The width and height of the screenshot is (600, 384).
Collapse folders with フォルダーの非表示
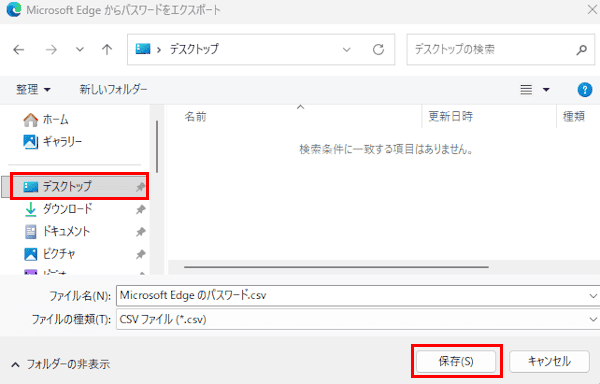(x=60, y=364)
